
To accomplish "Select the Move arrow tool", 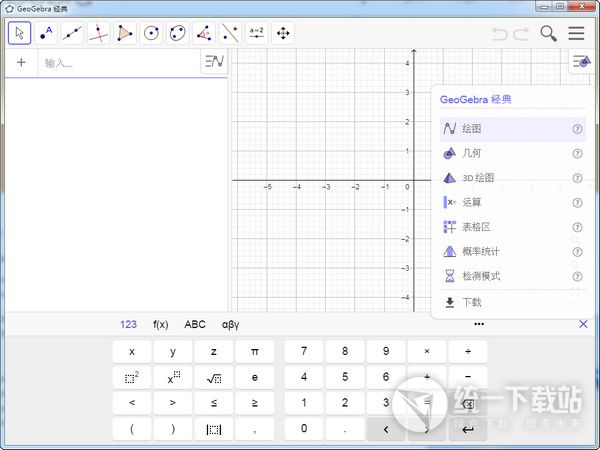I will (20, 33).
